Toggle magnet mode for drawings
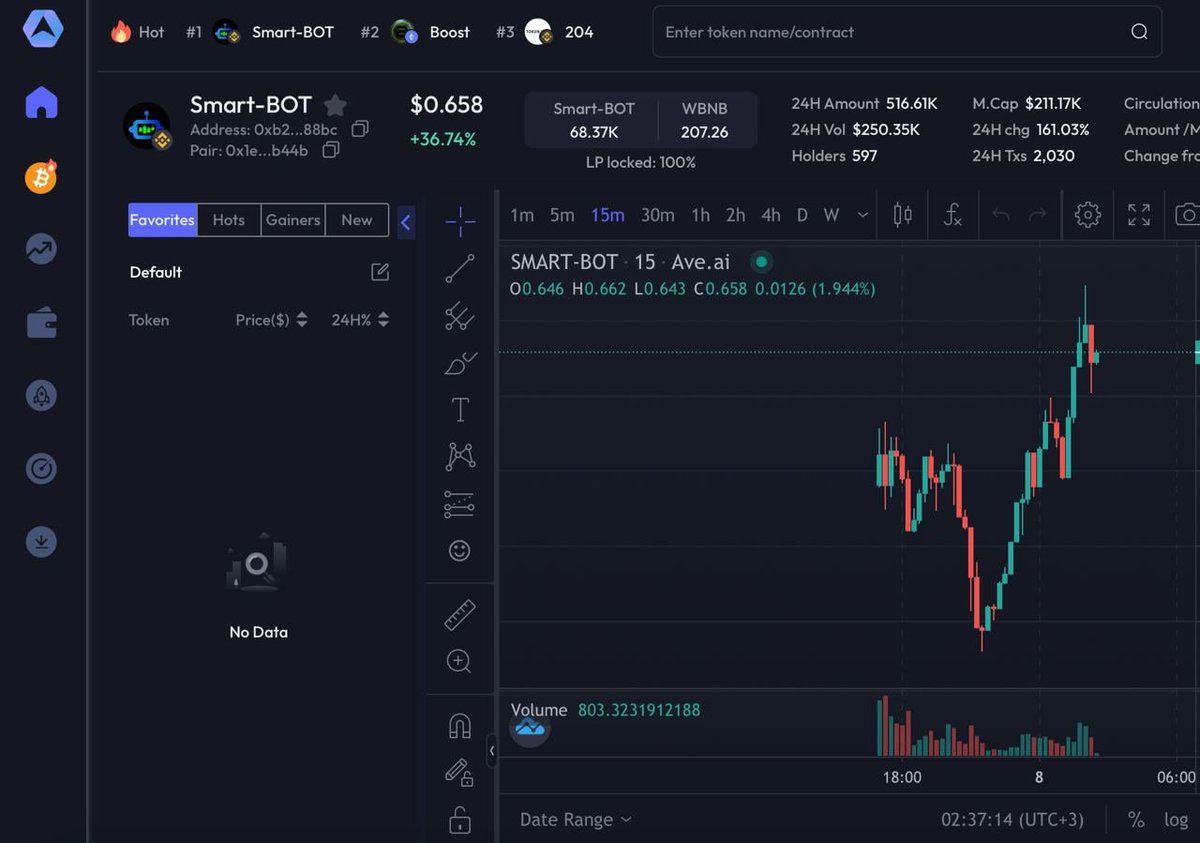The width and height of the screenshot is (1200, 843). point(460,726)
